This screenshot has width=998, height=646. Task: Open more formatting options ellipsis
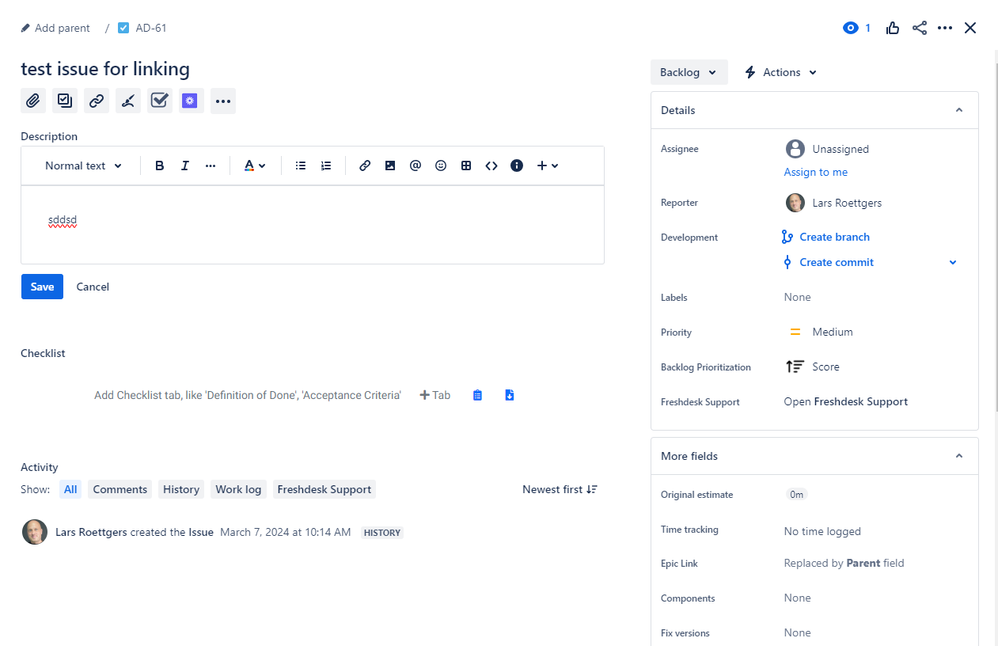pyautogui.click(x=211, y=165)
